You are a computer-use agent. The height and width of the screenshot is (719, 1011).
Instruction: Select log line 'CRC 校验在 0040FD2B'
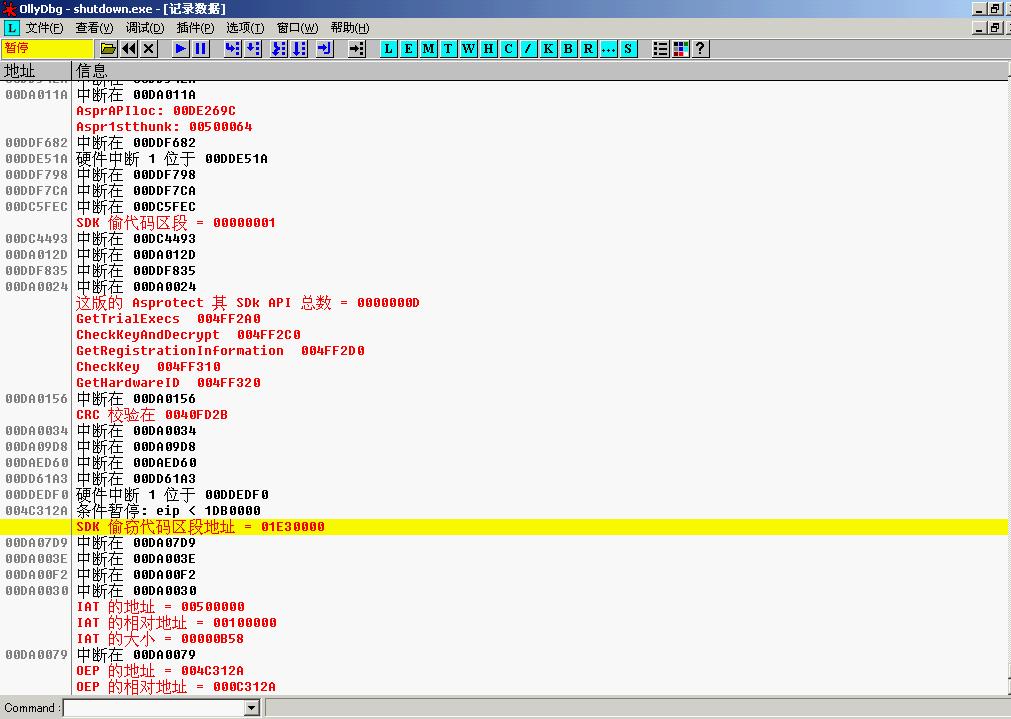click(x=152, y=415)
